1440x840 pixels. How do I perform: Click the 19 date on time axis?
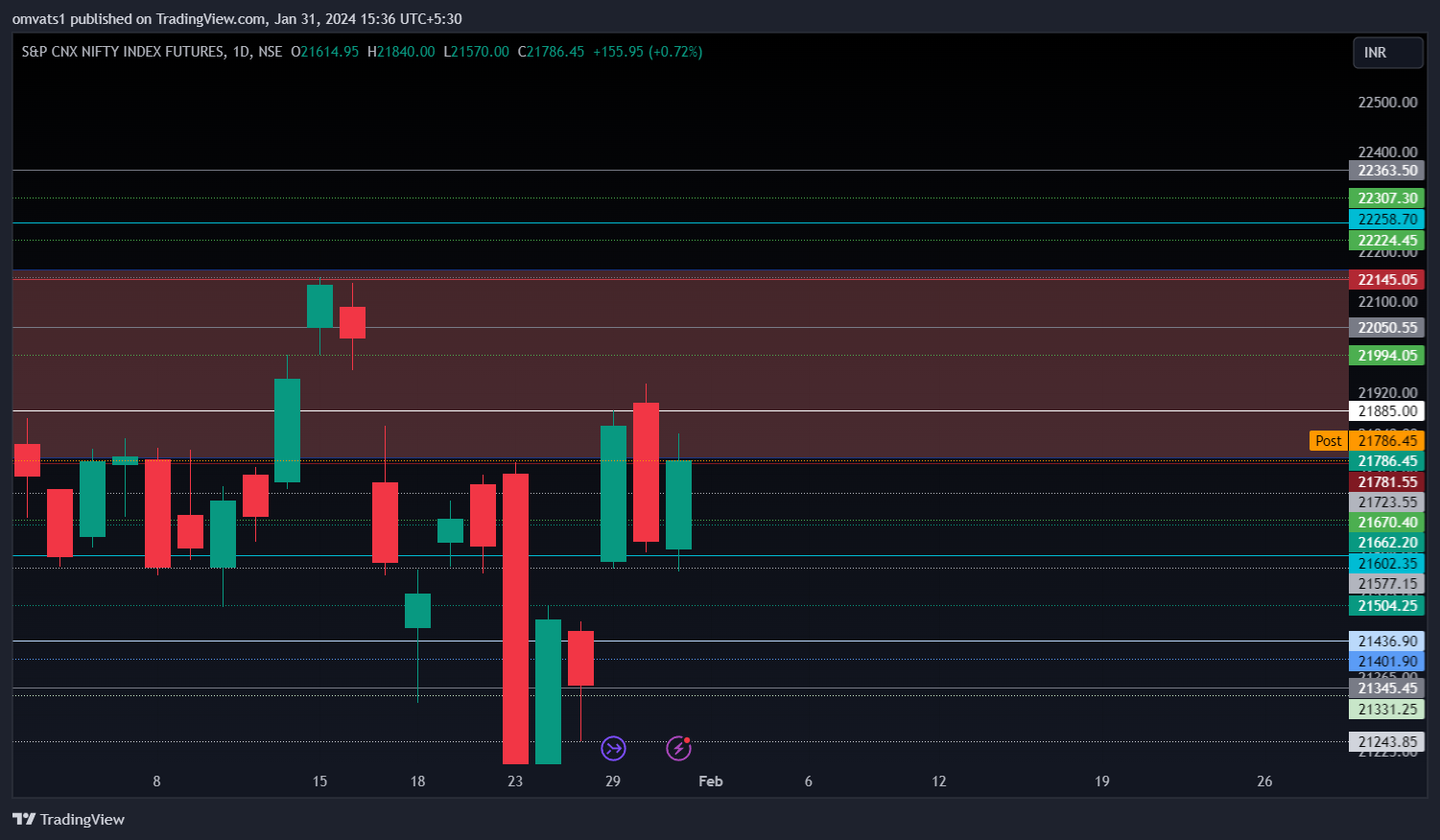point(1102,782)
